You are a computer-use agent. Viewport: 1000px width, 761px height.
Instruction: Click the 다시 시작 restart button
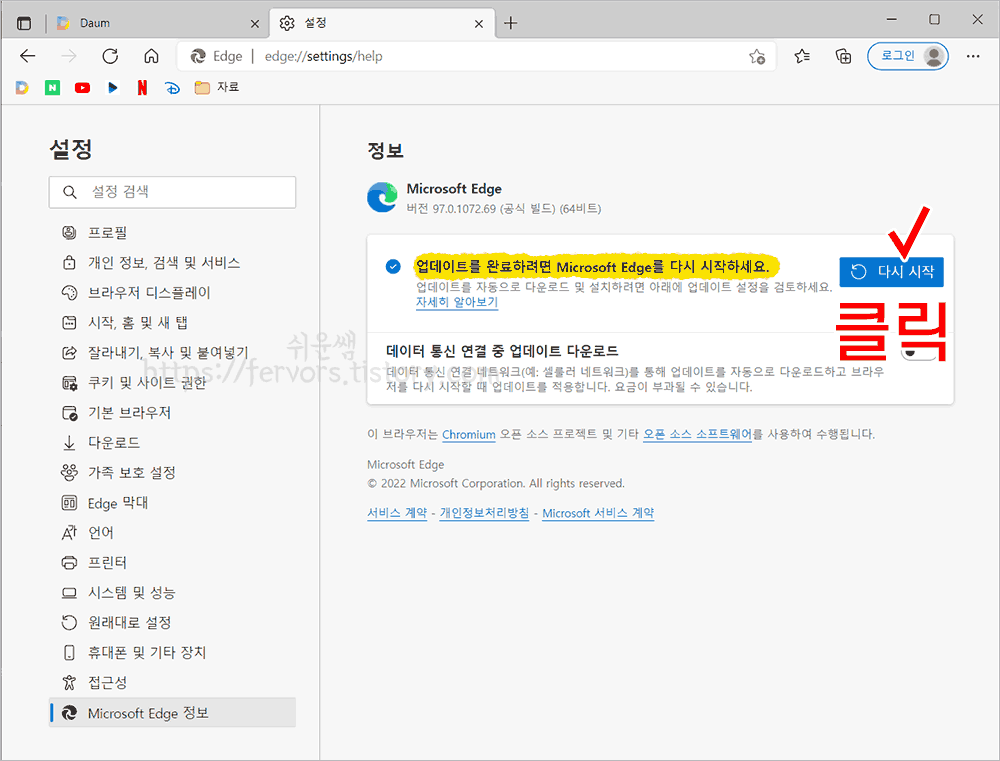click(x=891, y=272)
